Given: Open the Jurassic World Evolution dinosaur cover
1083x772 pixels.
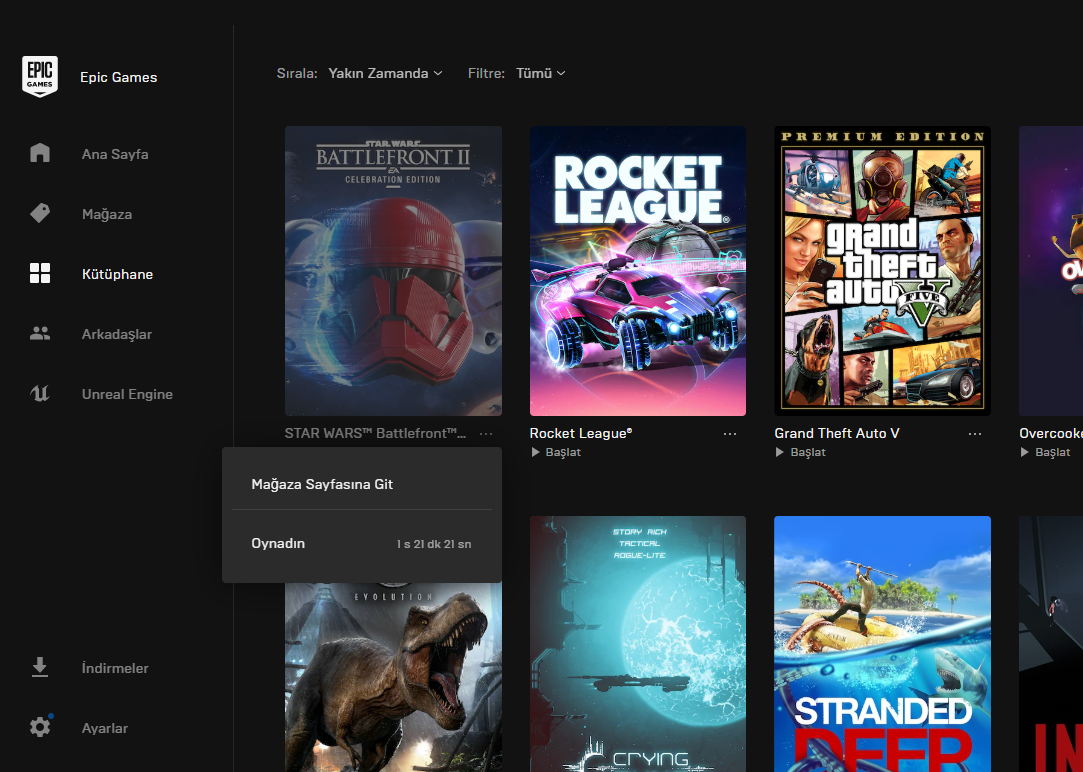Looking at the screenshot, I should tap(393, 677).
